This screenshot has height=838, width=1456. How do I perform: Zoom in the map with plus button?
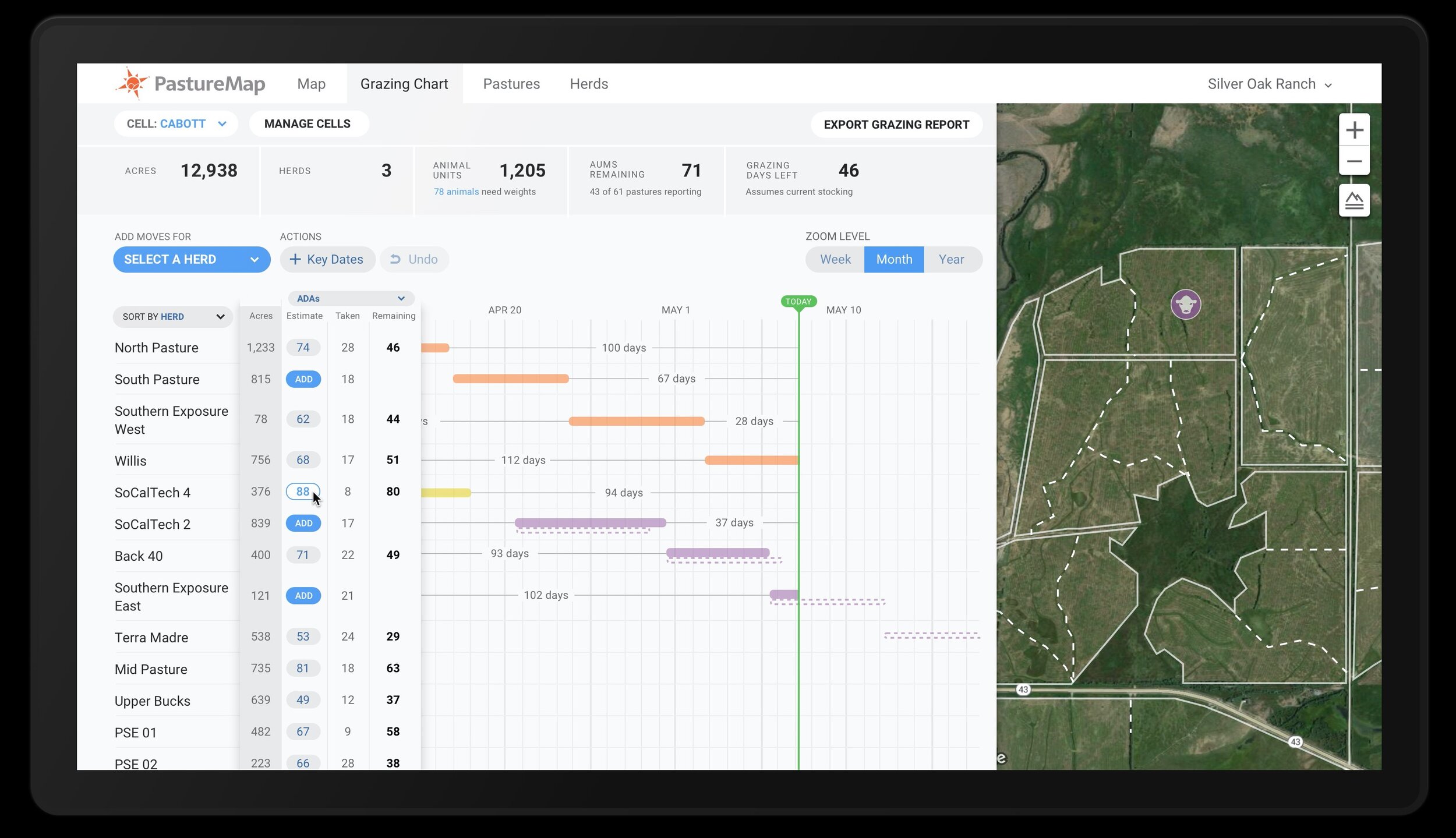[x=1354, y=129]
